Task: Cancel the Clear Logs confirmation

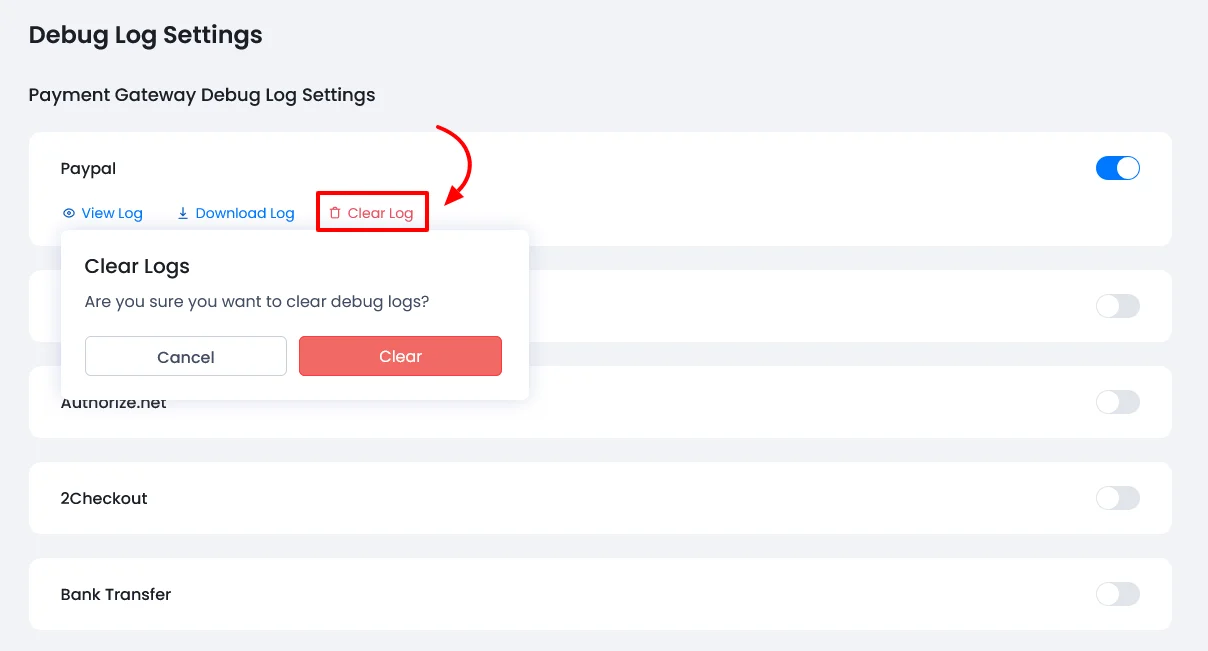Action: point(186,356)
